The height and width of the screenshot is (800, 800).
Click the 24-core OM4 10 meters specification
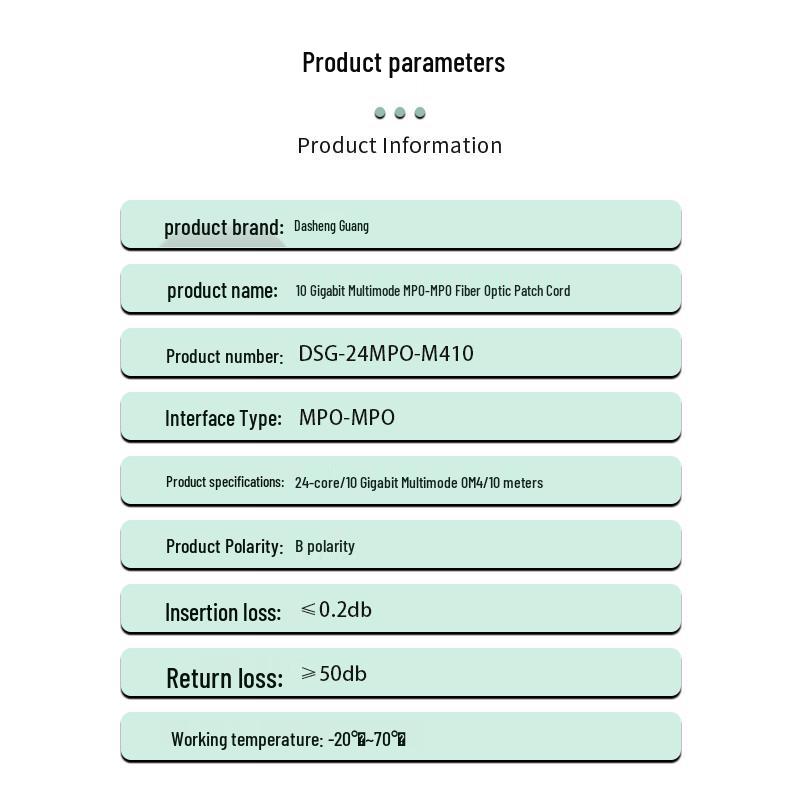click(419, 483)
